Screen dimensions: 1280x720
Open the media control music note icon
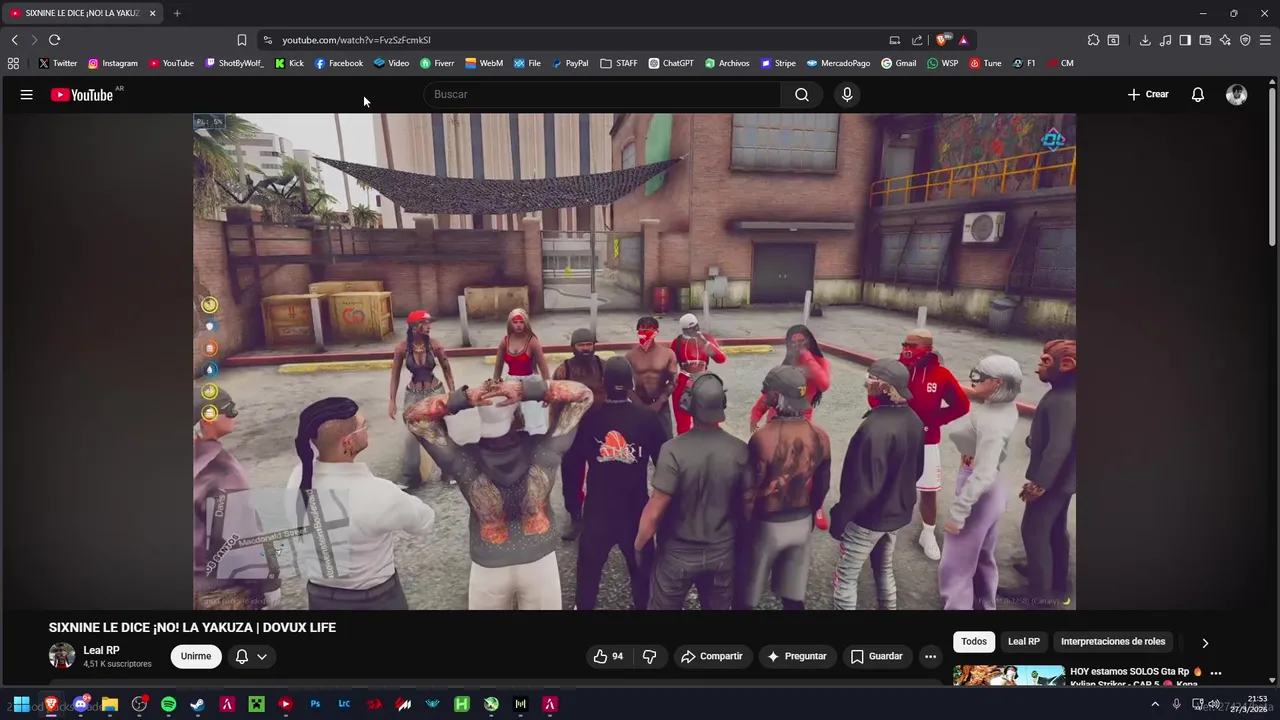pyautogui.click(x=1165, y=40)
